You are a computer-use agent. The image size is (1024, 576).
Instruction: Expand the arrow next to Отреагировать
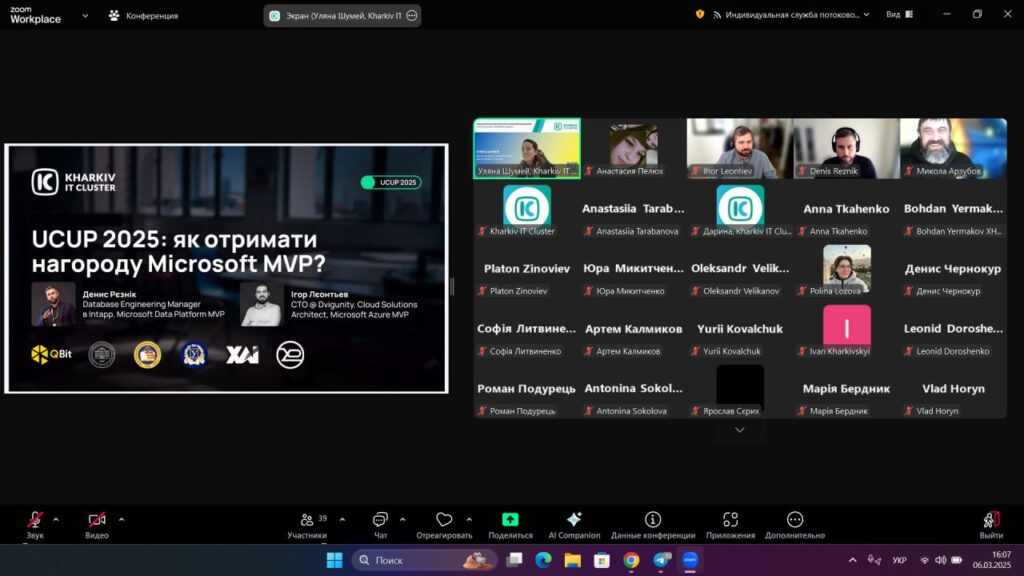click(469, 520)
